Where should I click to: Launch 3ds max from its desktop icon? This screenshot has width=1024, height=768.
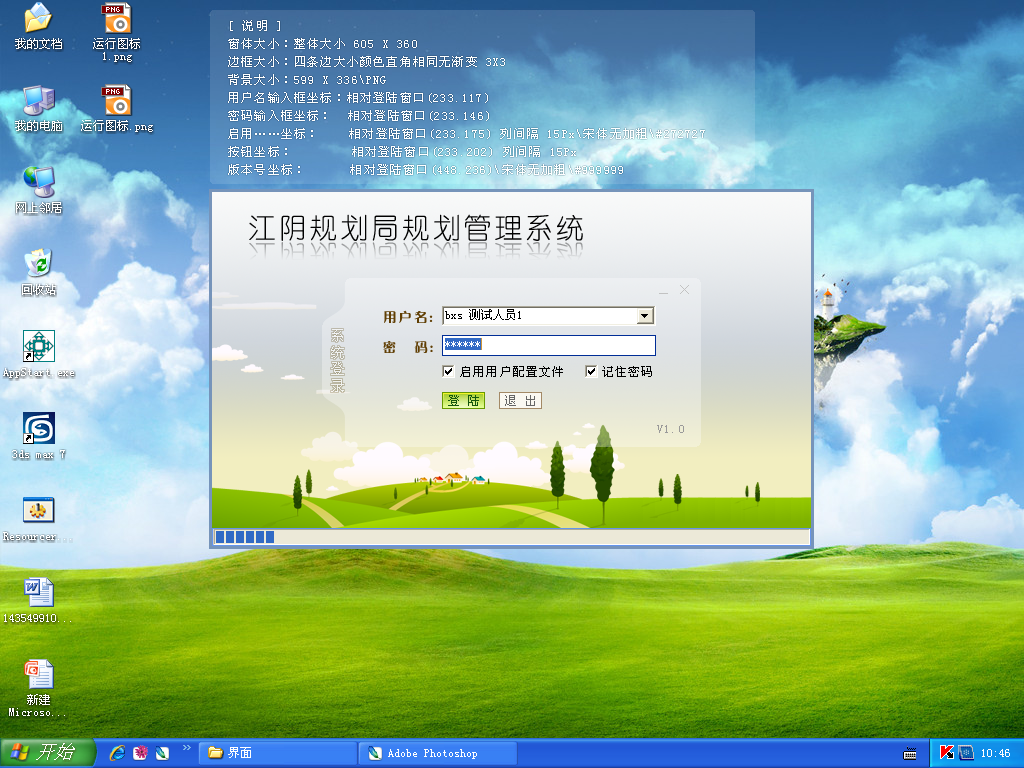(x=38, y=430)
